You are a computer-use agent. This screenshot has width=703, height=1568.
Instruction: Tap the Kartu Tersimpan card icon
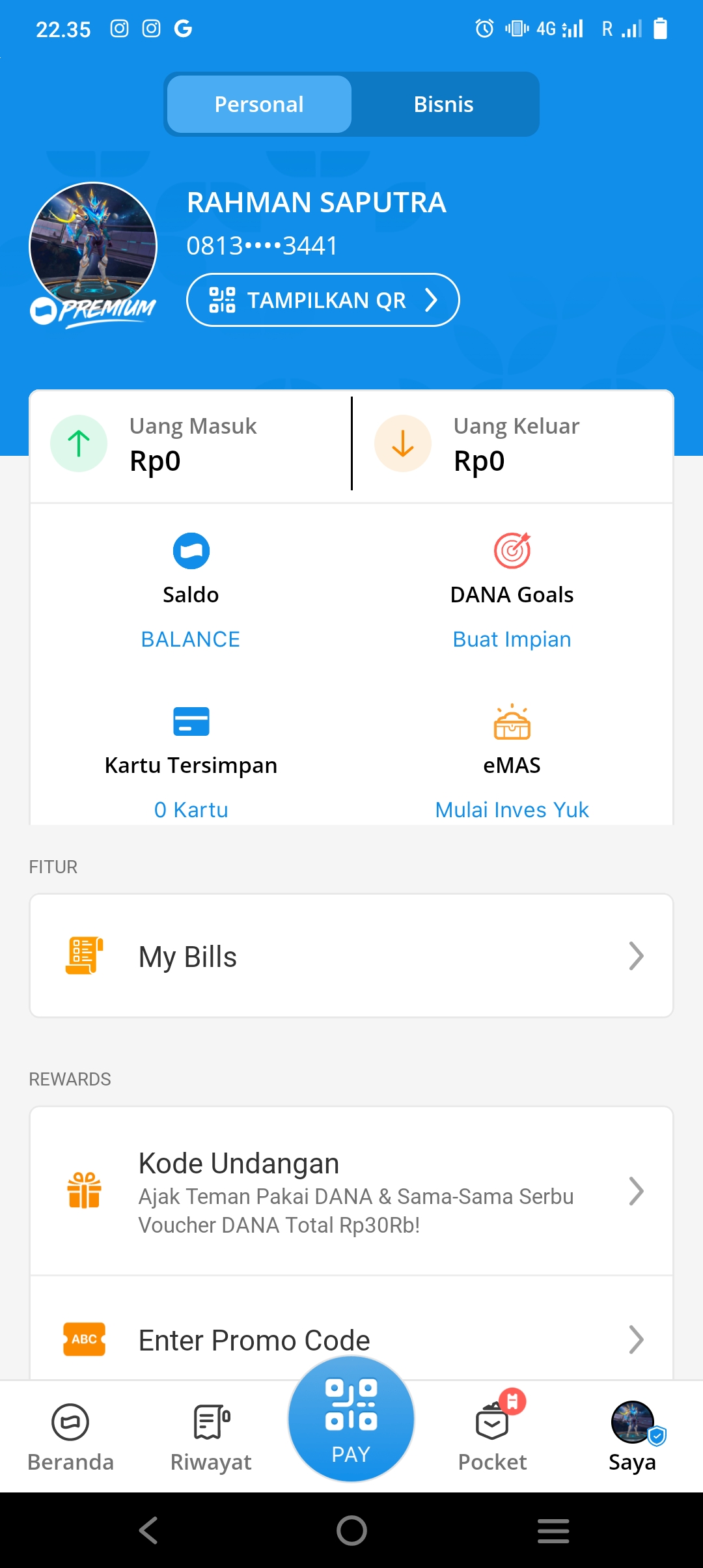(191, 721)
